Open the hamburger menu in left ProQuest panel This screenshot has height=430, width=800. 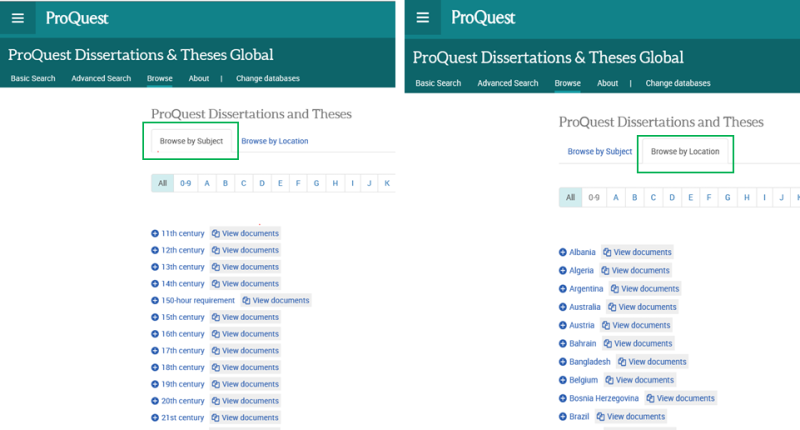[18, 18]
